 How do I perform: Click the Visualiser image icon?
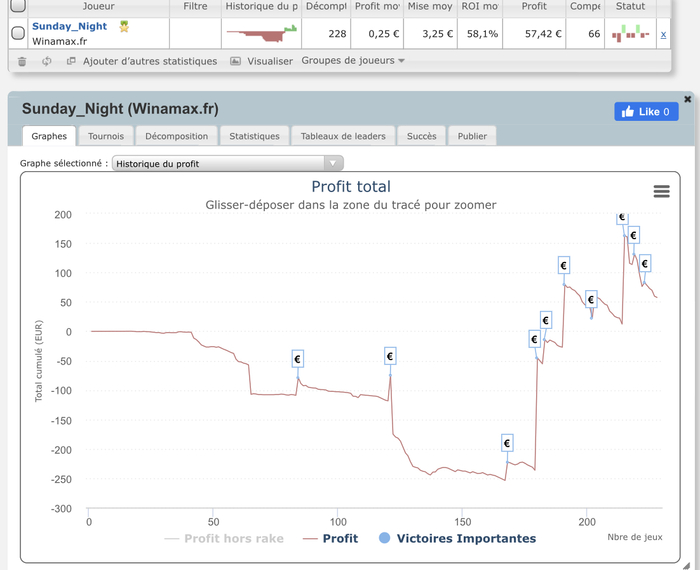click(x=235, y=61)
